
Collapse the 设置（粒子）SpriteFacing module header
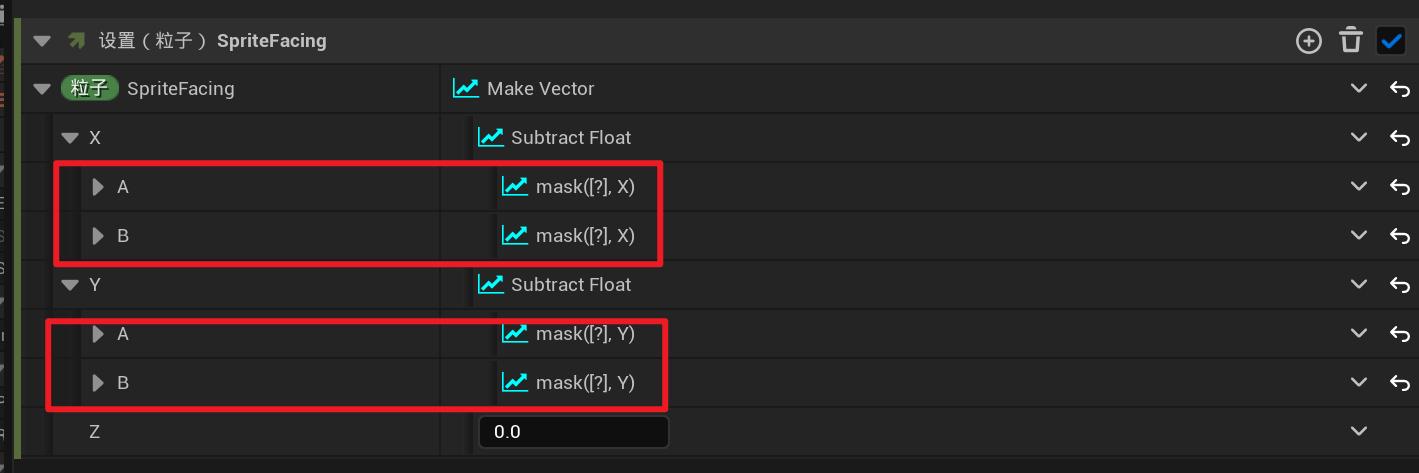point(41,41)
